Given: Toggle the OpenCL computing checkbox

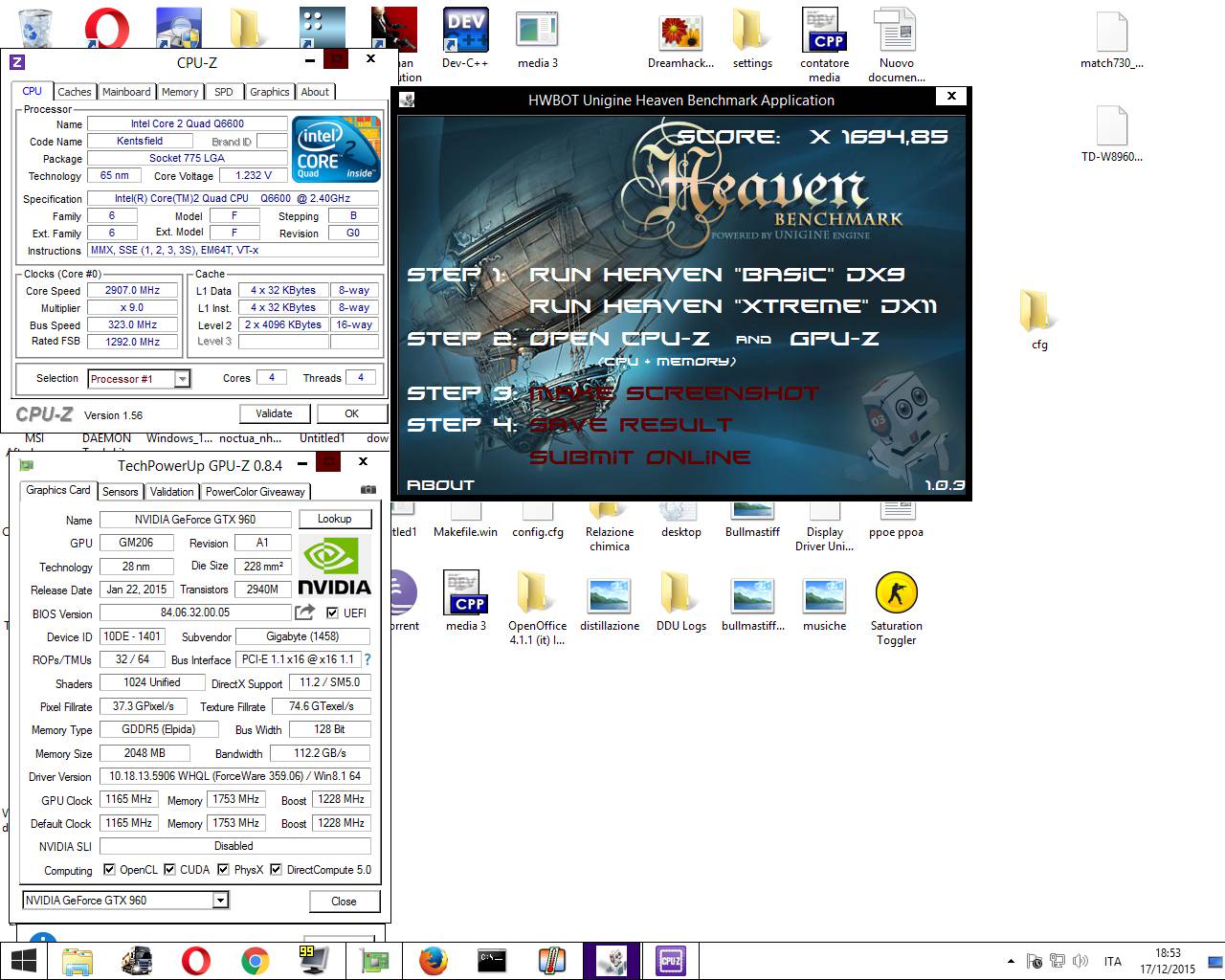Looking at the screenshot, I should [108, 870].
